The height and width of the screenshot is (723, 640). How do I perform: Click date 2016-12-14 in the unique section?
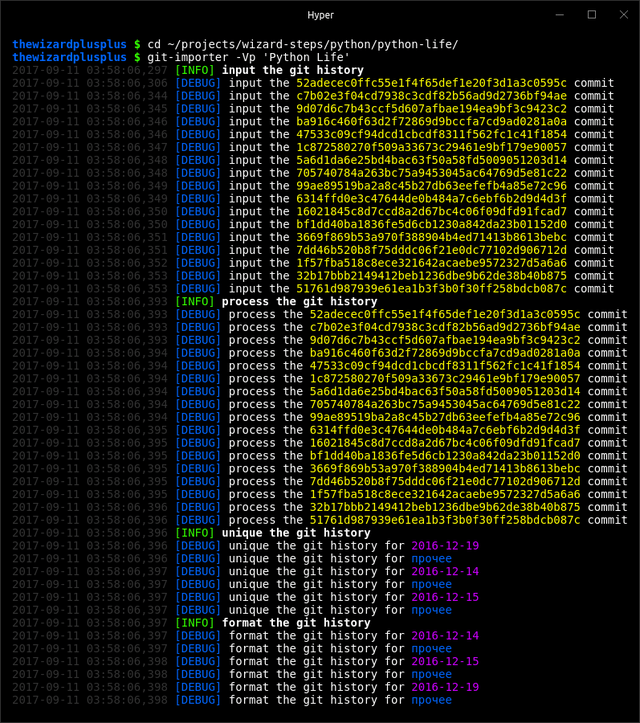(445, 572)
